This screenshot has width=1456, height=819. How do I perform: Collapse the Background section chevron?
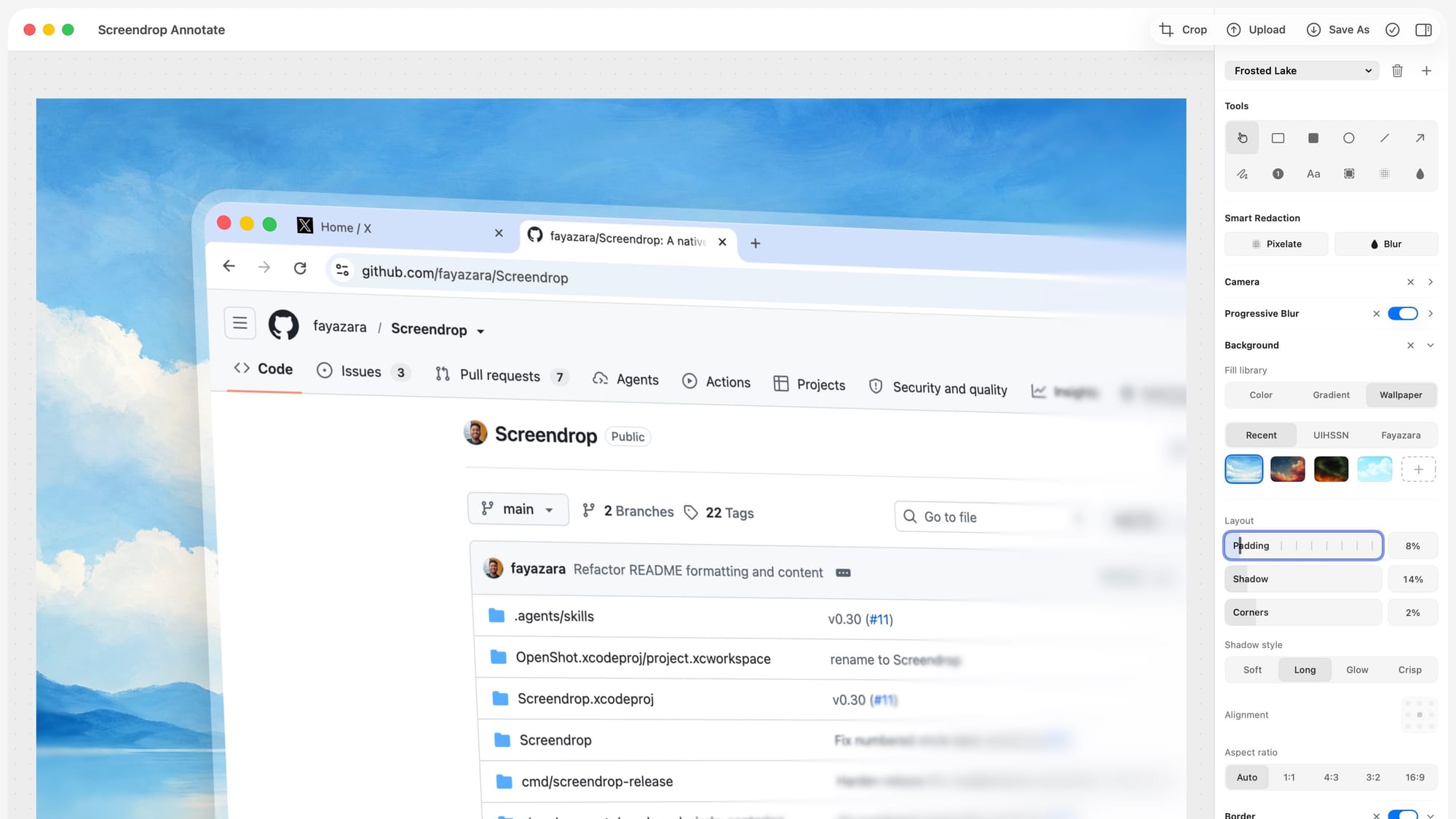(x=1431, y=345)
